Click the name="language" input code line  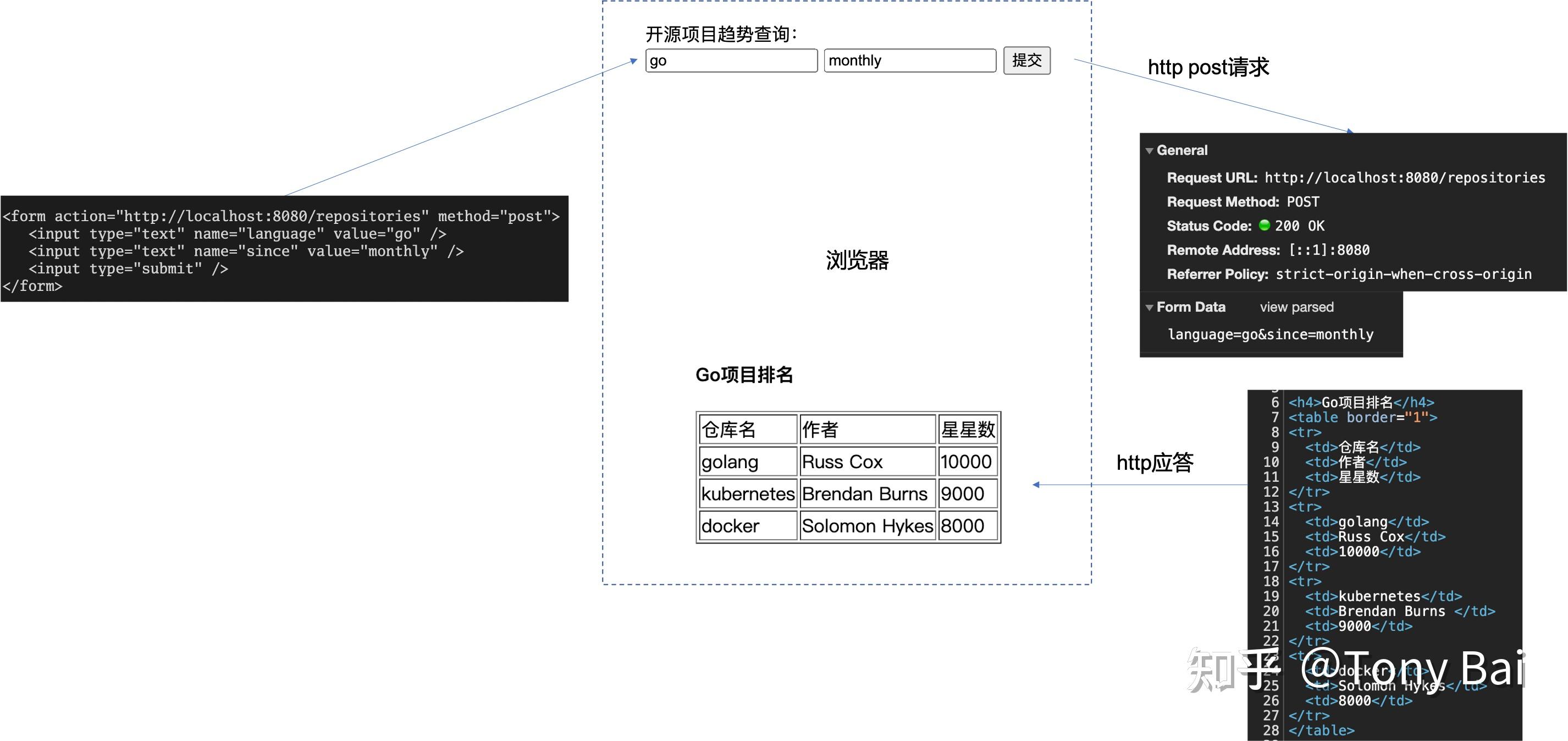point(238,234)
